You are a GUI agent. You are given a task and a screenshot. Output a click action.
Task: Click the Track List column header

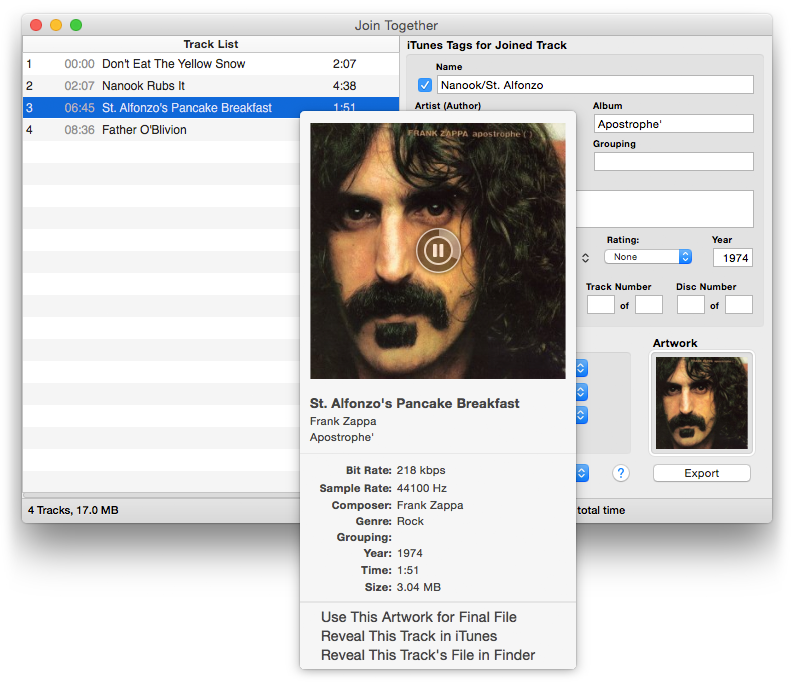click(211, 45)
